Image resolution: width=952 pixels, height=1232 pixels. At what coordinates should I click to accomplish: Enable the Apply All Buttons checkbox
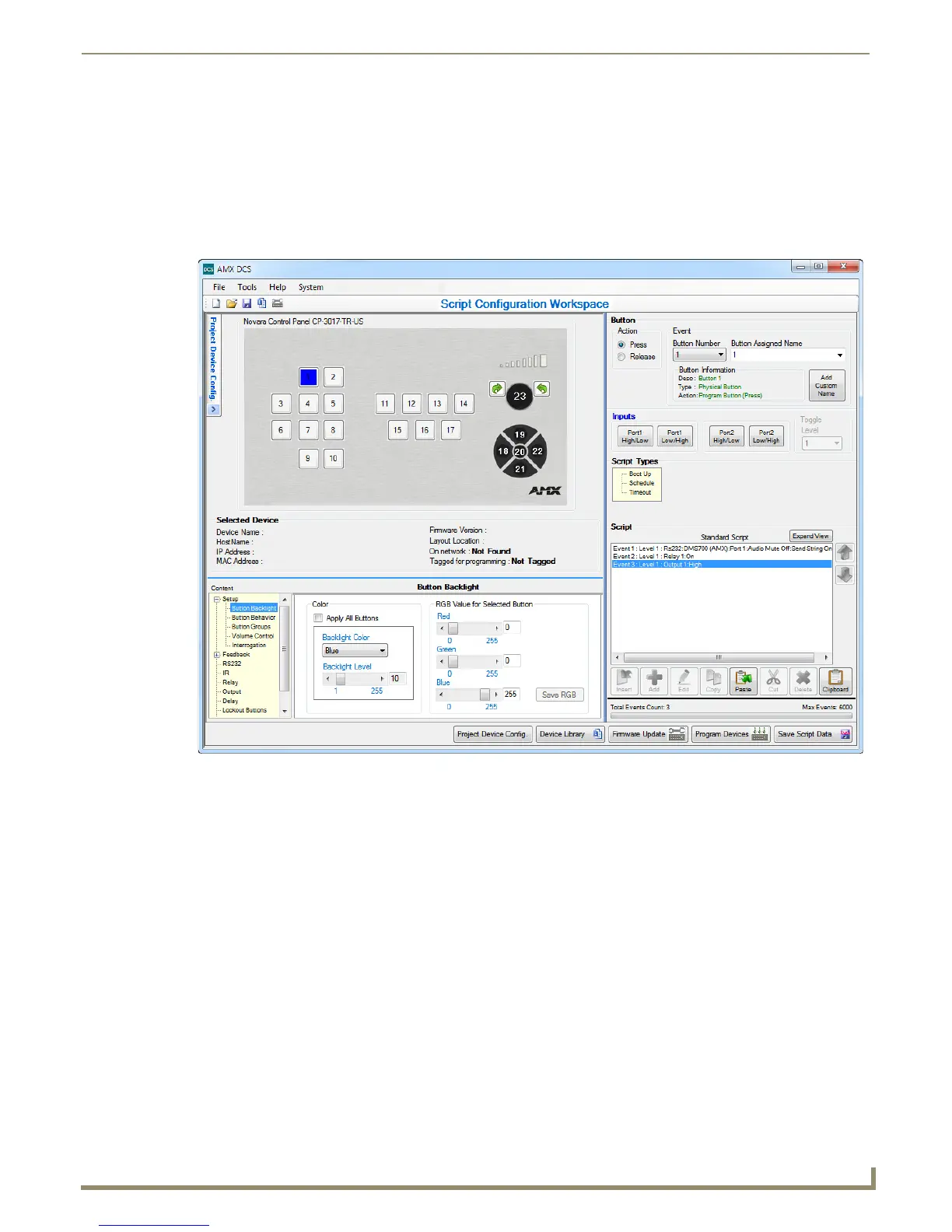[x=318, y=618]
